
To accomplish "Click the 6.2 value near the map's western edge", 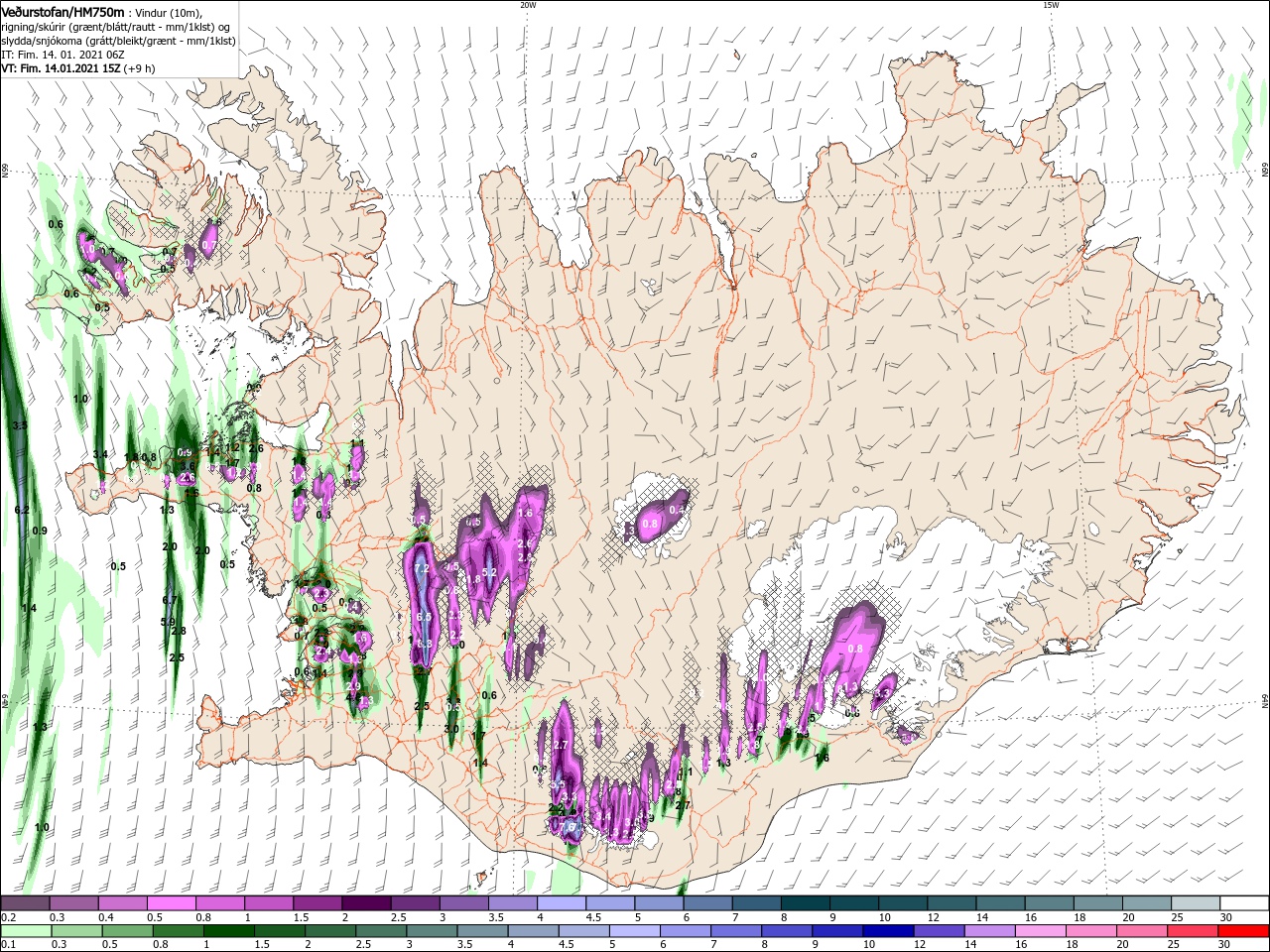I will pos(22,510).
